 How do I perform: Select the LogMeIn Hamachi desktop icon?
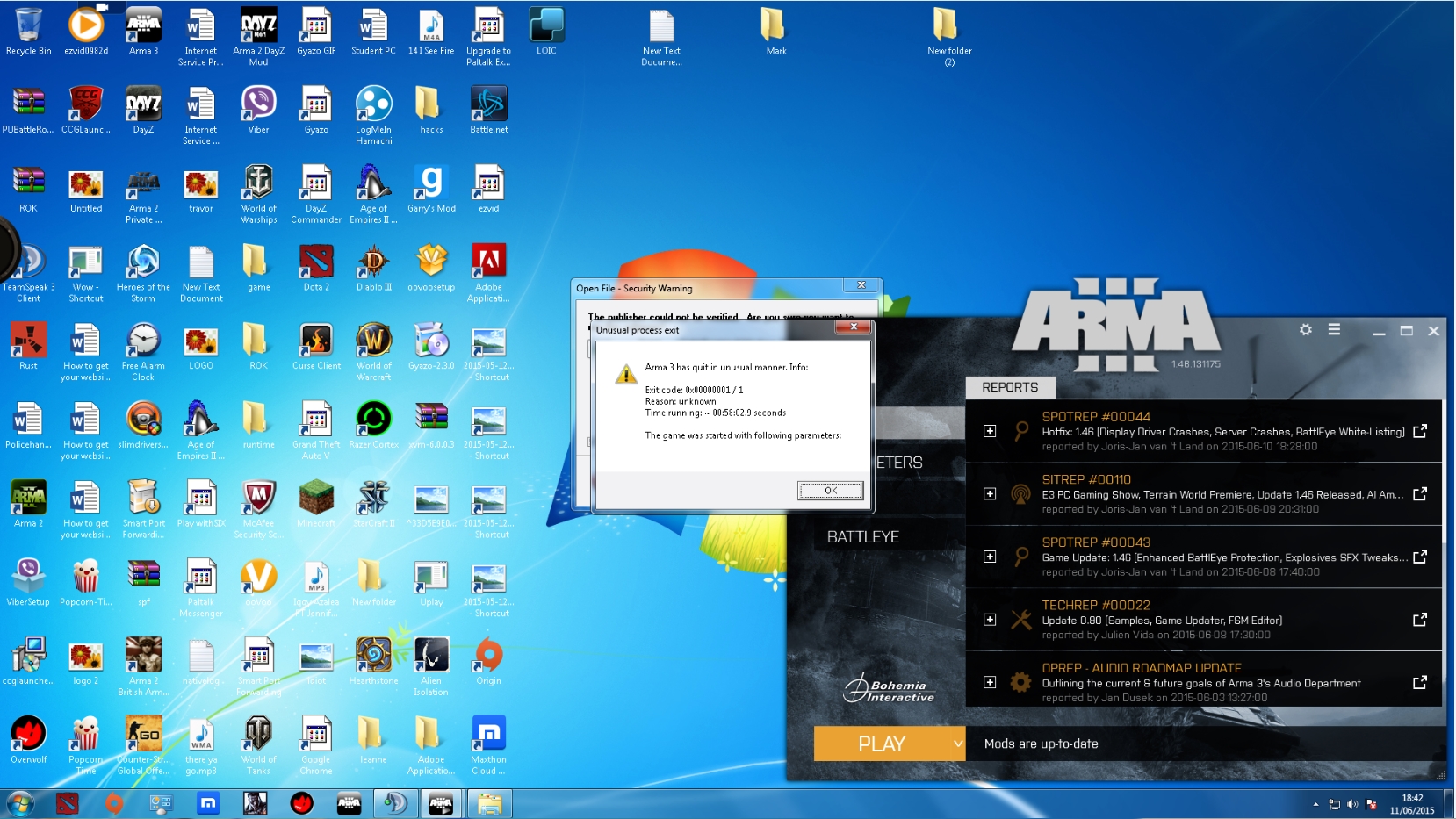(374, 115)
